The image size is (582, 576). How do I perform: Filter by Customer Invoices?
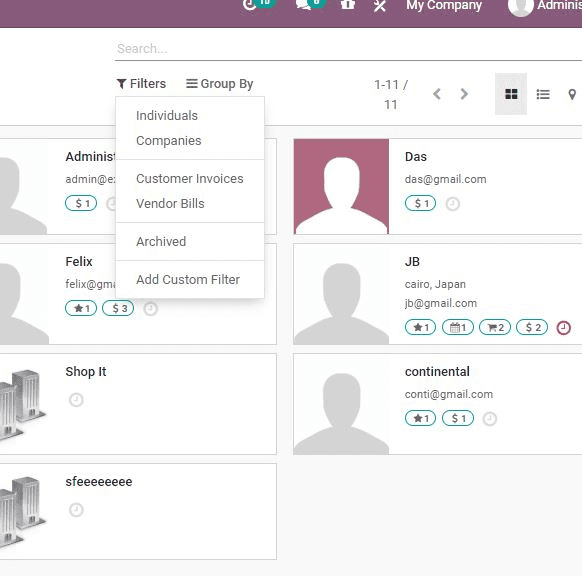pos(190,179)
